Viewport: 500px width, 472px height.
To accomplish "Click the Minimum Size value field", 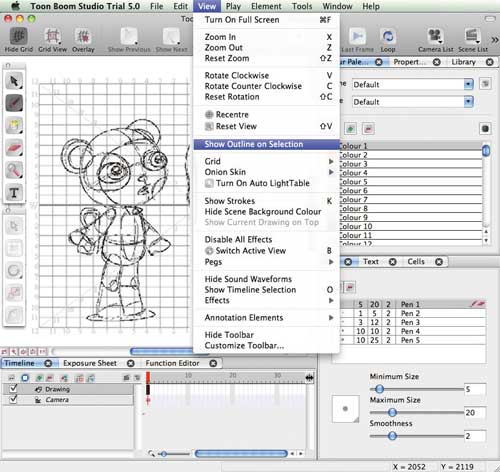I will tap(475, 389).
